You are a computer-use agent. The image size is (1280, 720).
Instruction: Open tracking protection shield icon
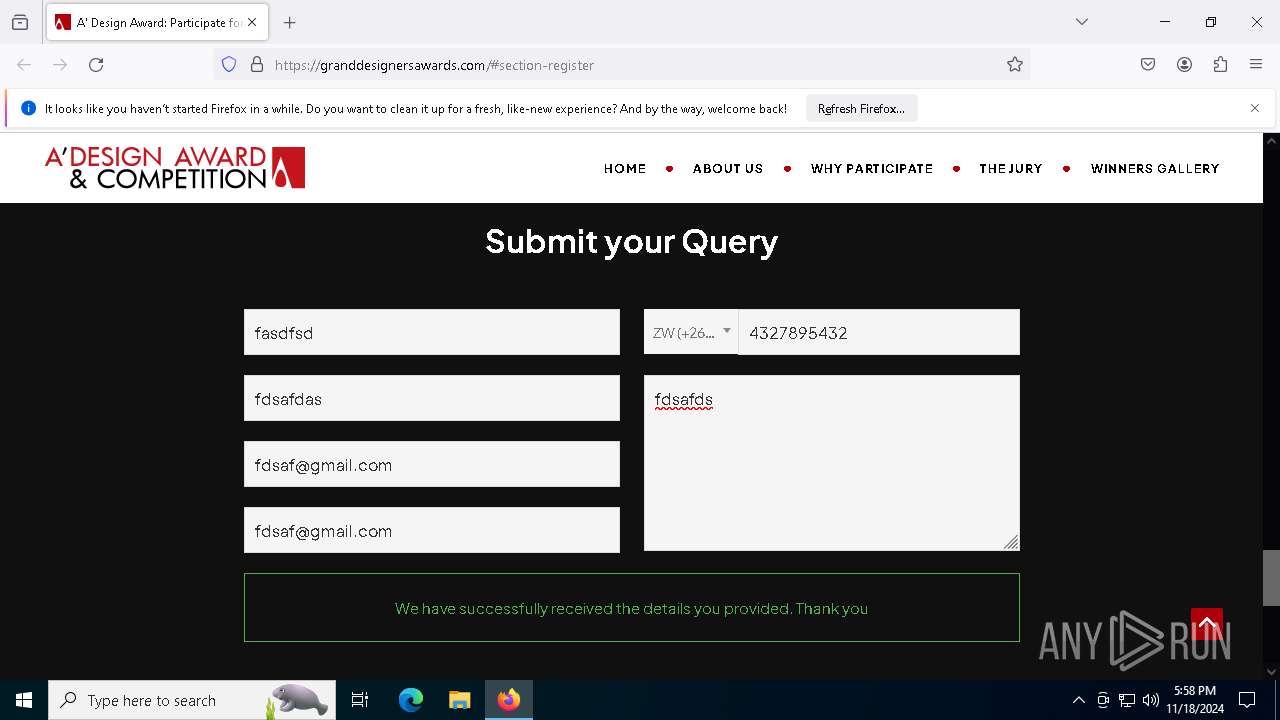(229, 65)
